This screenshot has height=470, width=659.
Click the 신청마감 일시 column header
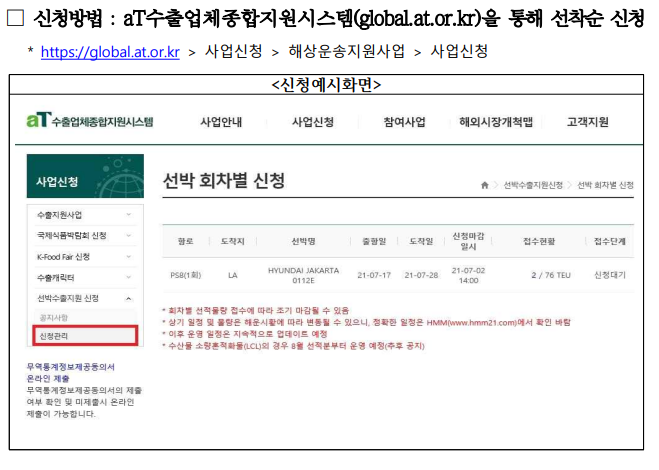coord(468,241)
